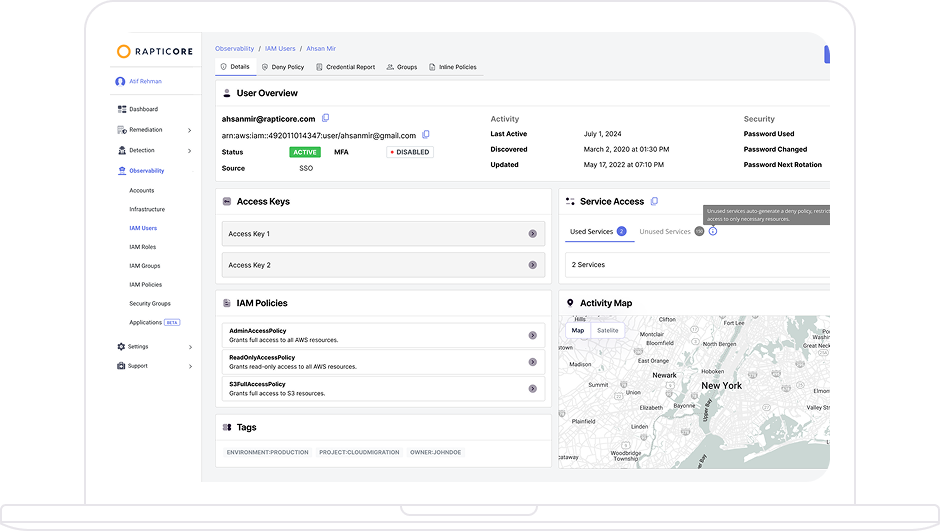Viewport: 940px width, 531px height.
Task: Expand Access Key 2 row
Action: pyautogui.click(x=532, y=265)
